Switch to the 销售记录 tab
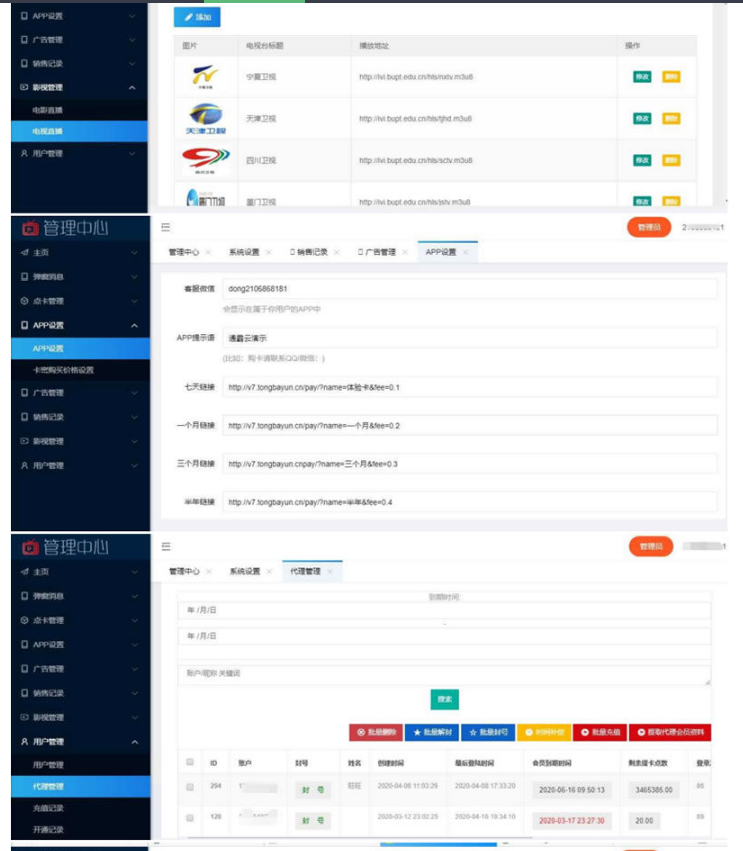This screenshot has width=743, height=851. [309, 252]
